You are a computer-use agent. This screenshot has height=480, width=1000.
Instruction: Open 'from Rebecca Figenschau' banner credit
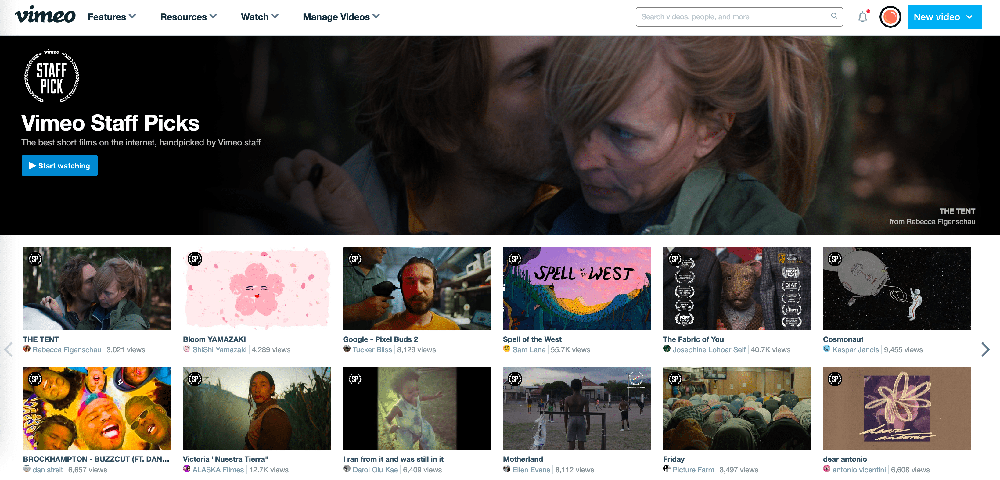(932, 222)
